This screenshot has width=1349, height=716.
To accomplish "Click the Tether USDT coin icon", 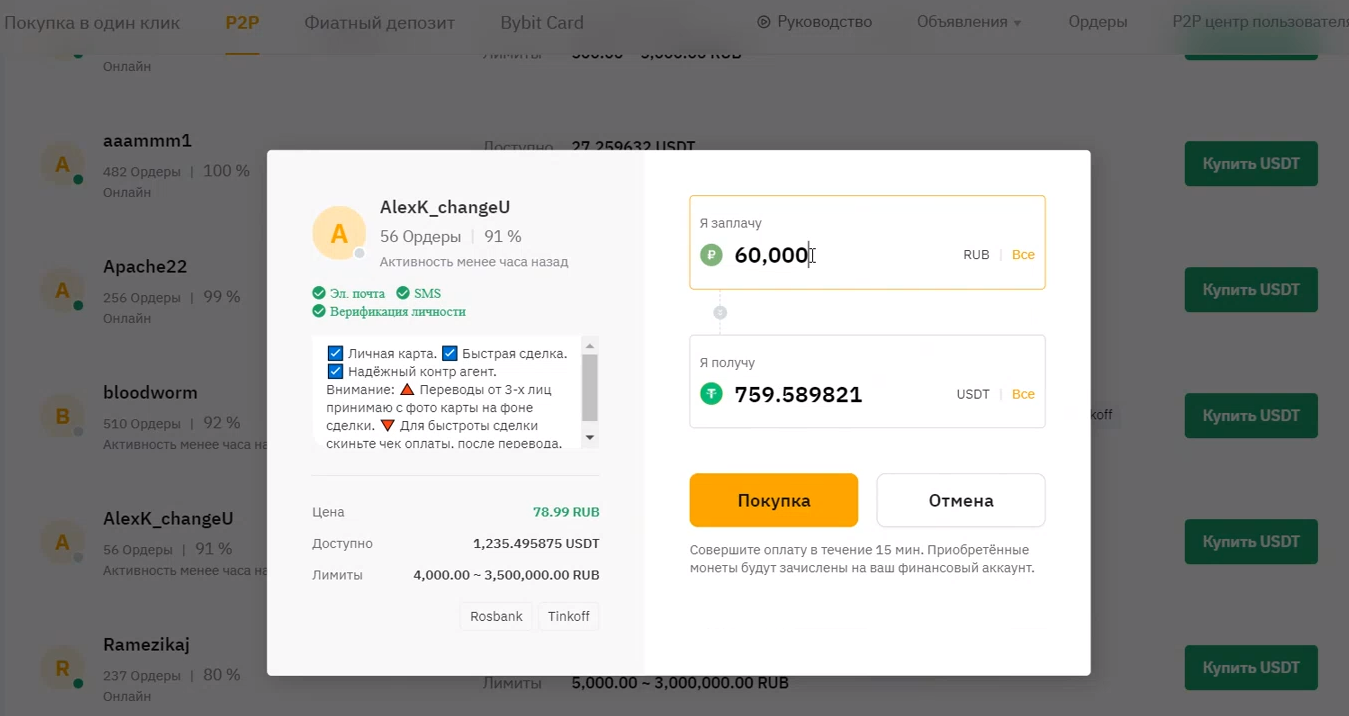I will click(711, 394).
